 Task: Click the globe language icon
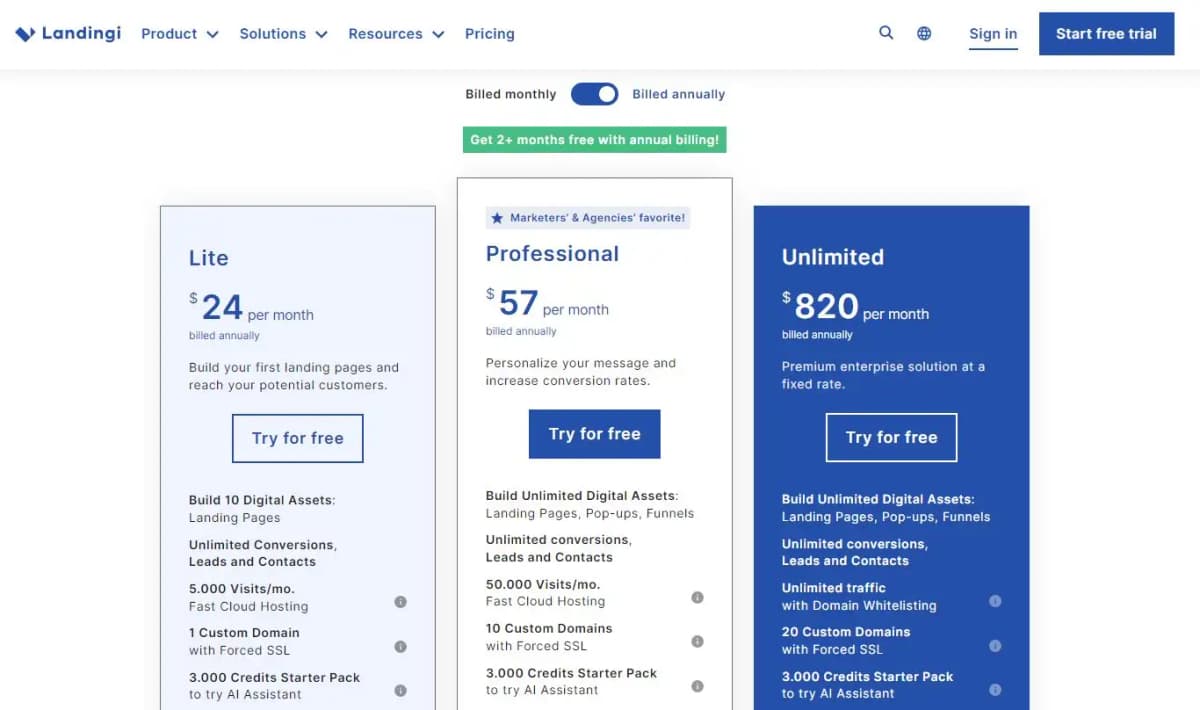coord(924,33)
